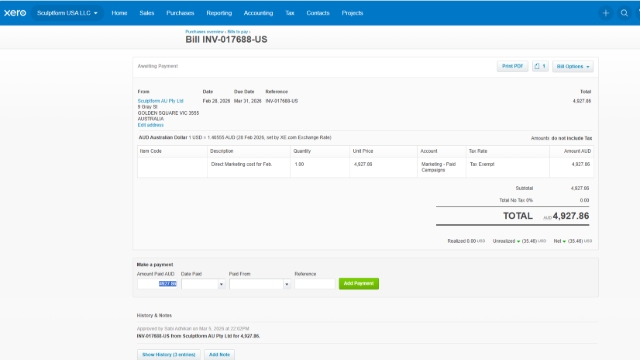Open the attached files icon button
Image resolution: width=640 pixels, height=360 pixels.
coord(540,66)
